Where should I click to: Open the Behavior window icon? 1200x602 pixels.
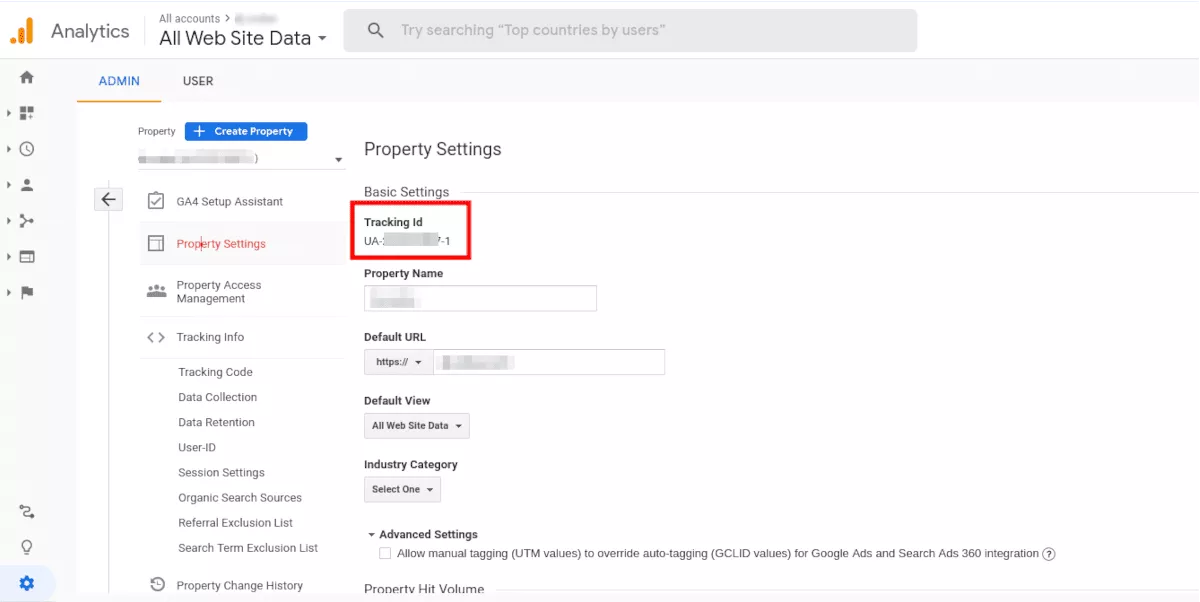pyautogui.click(x=27, y=257)
